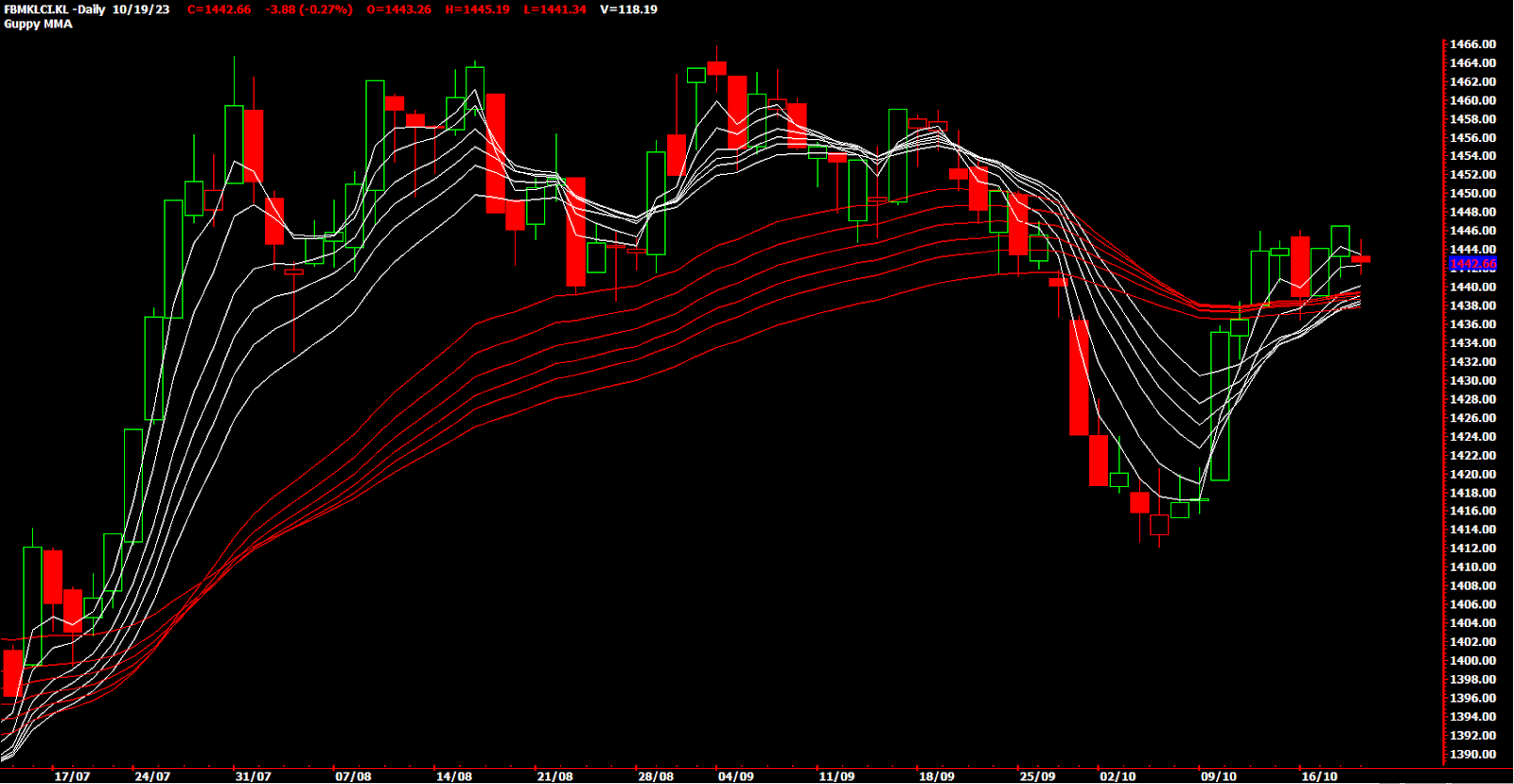Click the H=1445.19 high value
This screenshot has height=784, width=1514.
pyautogui.click(x=477, y=9)
